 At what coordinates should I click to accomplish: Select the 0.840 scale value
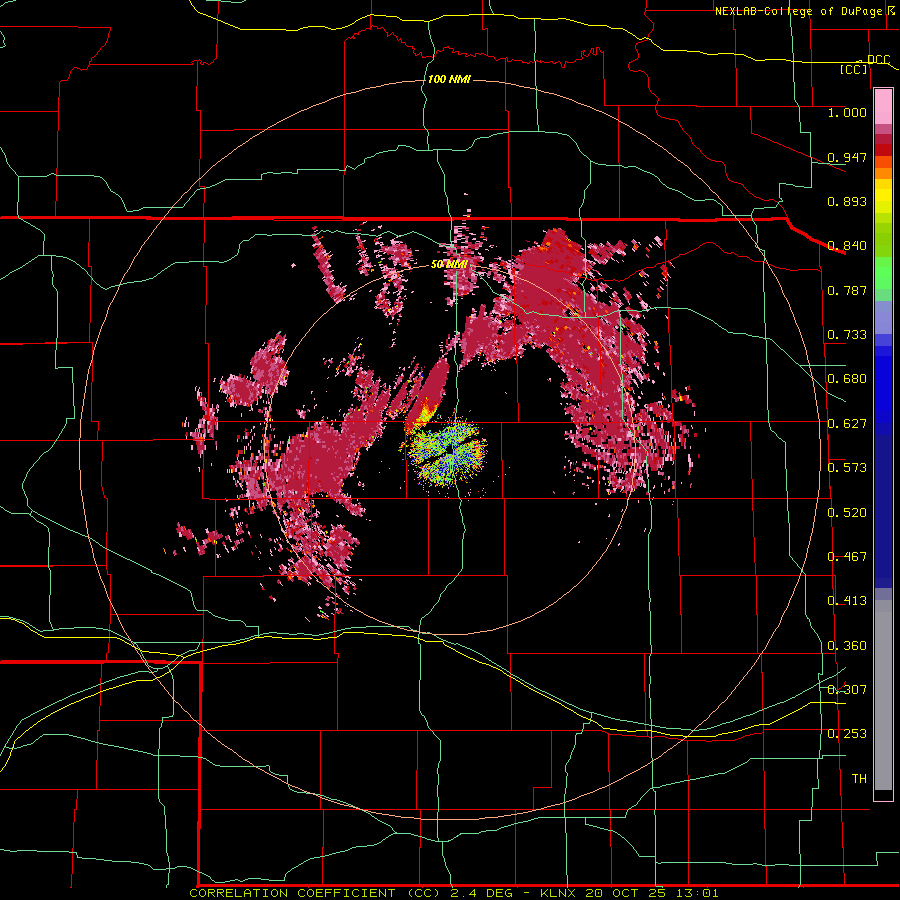(847, 246)
